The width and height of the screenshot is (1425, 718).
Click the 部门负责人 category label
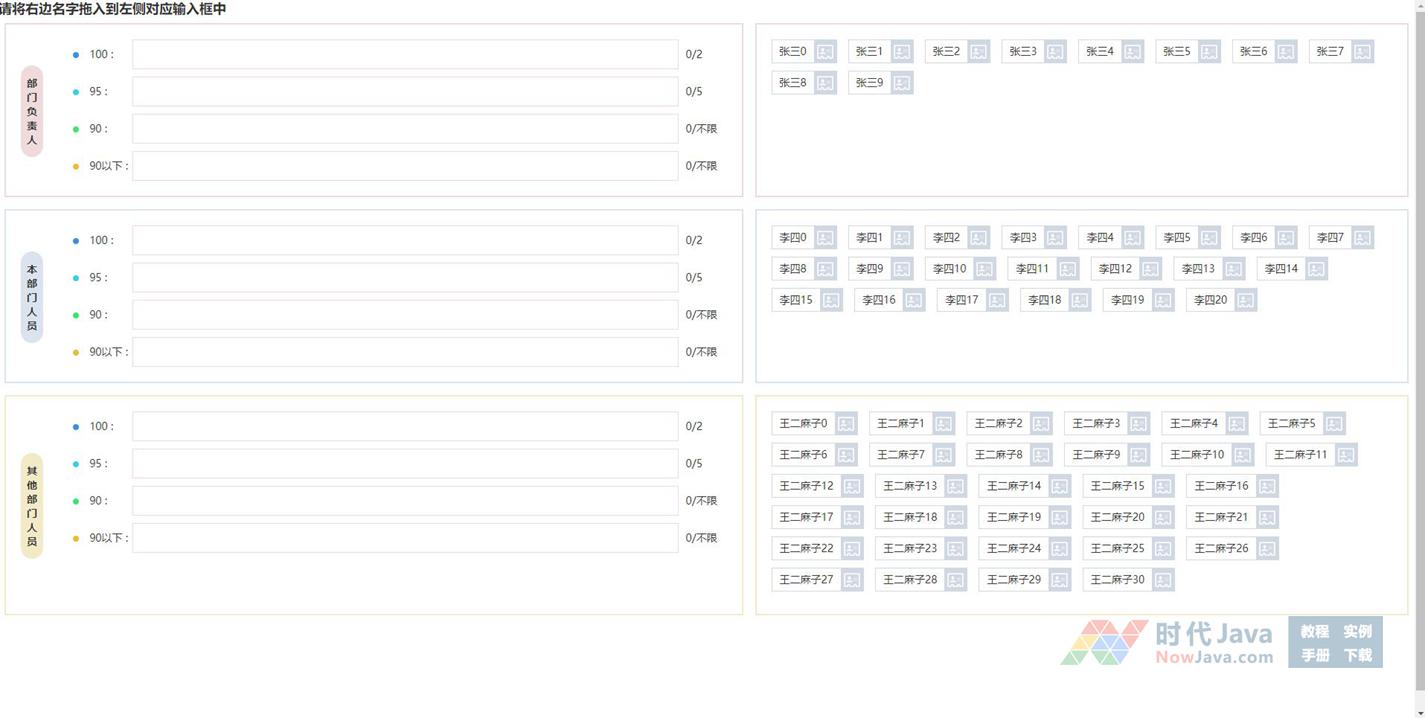click(32, 111)
